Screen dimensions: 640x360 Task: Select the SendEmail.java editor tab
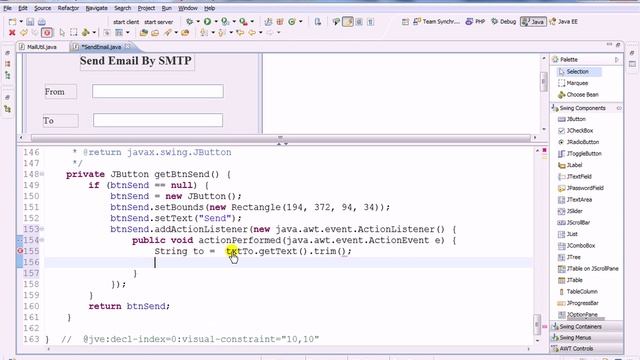101,47
